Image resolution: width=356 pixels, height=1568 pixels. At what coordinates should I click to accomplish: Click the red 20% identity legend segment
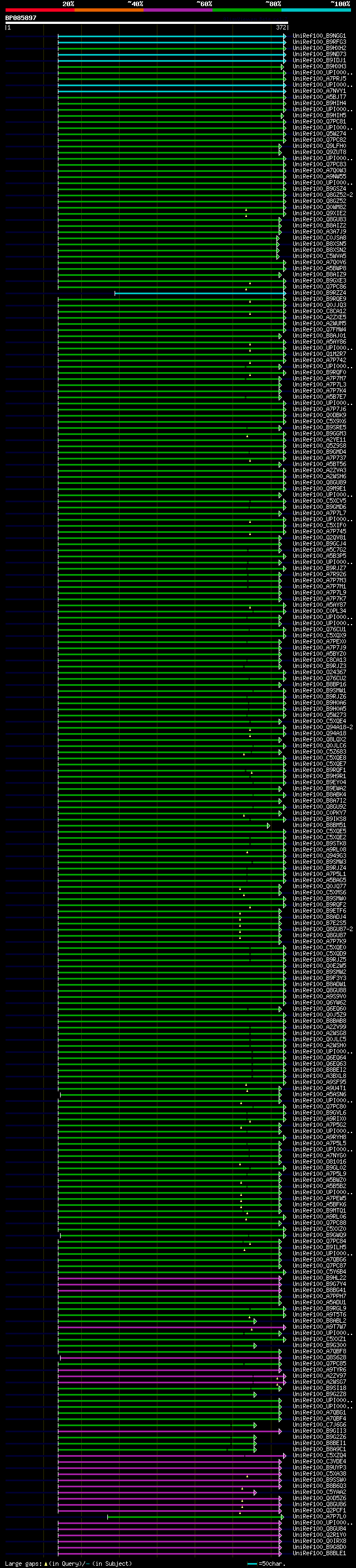click(x=39, y=10)
